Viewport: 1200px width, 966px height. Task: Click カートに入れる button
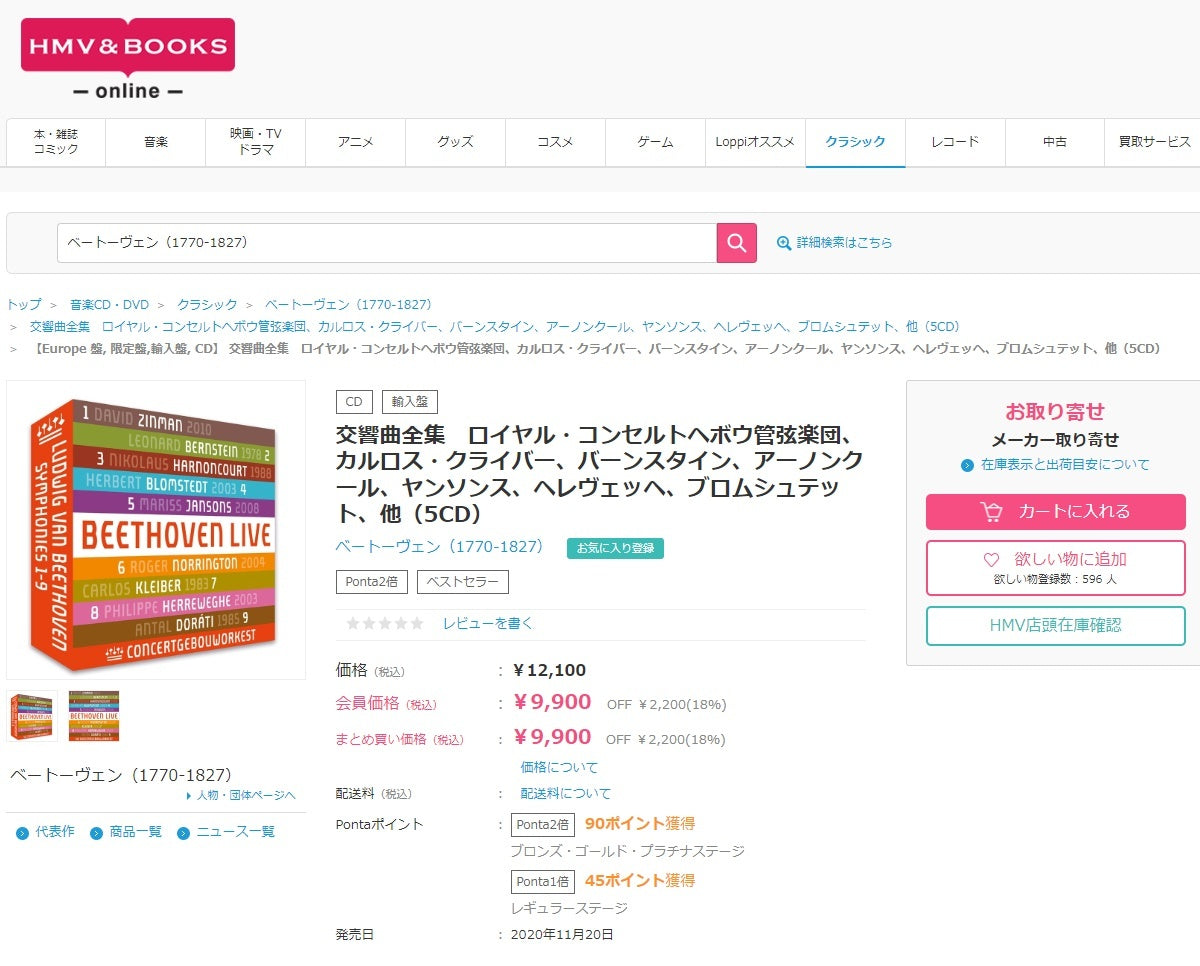(1056, 512)
